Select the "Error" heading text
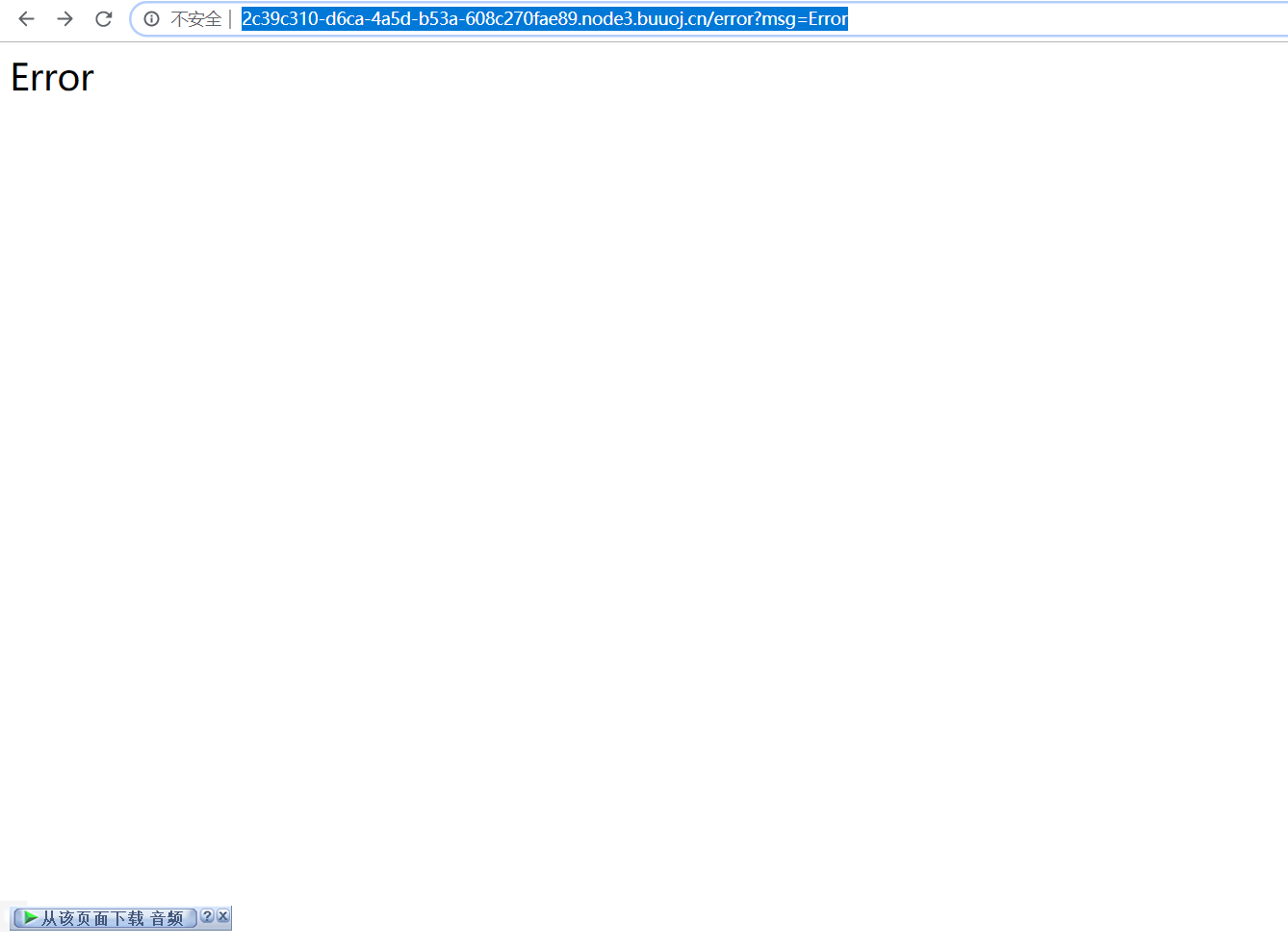Viewport: 1288px width, 948px height. [53, 78]
